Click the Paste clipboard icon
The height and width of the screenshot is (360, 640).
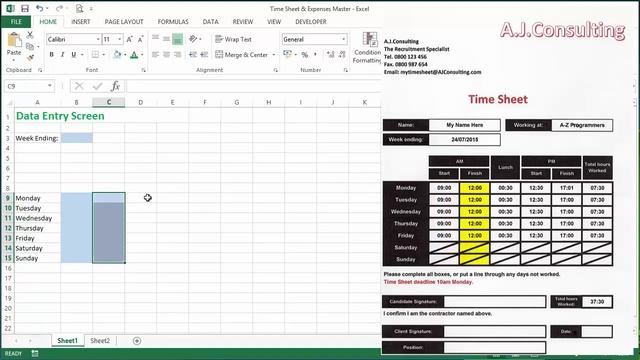pos(14,40)
